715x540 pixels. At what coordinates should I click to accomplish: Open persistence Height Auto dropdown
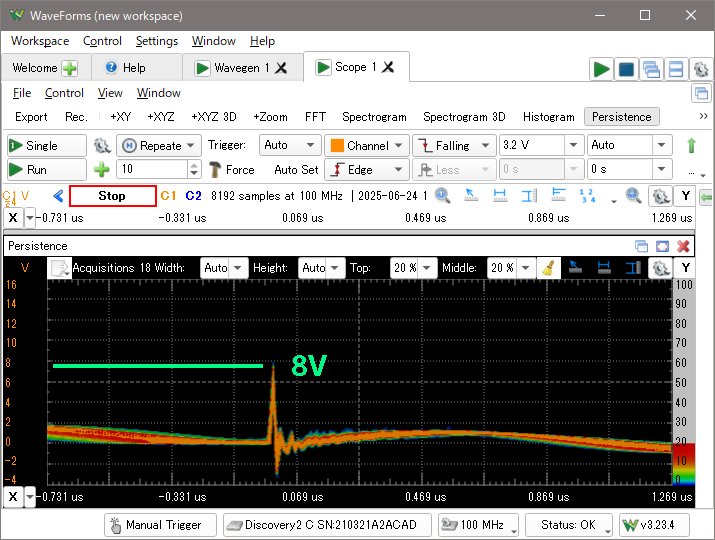tap(321, 268)
